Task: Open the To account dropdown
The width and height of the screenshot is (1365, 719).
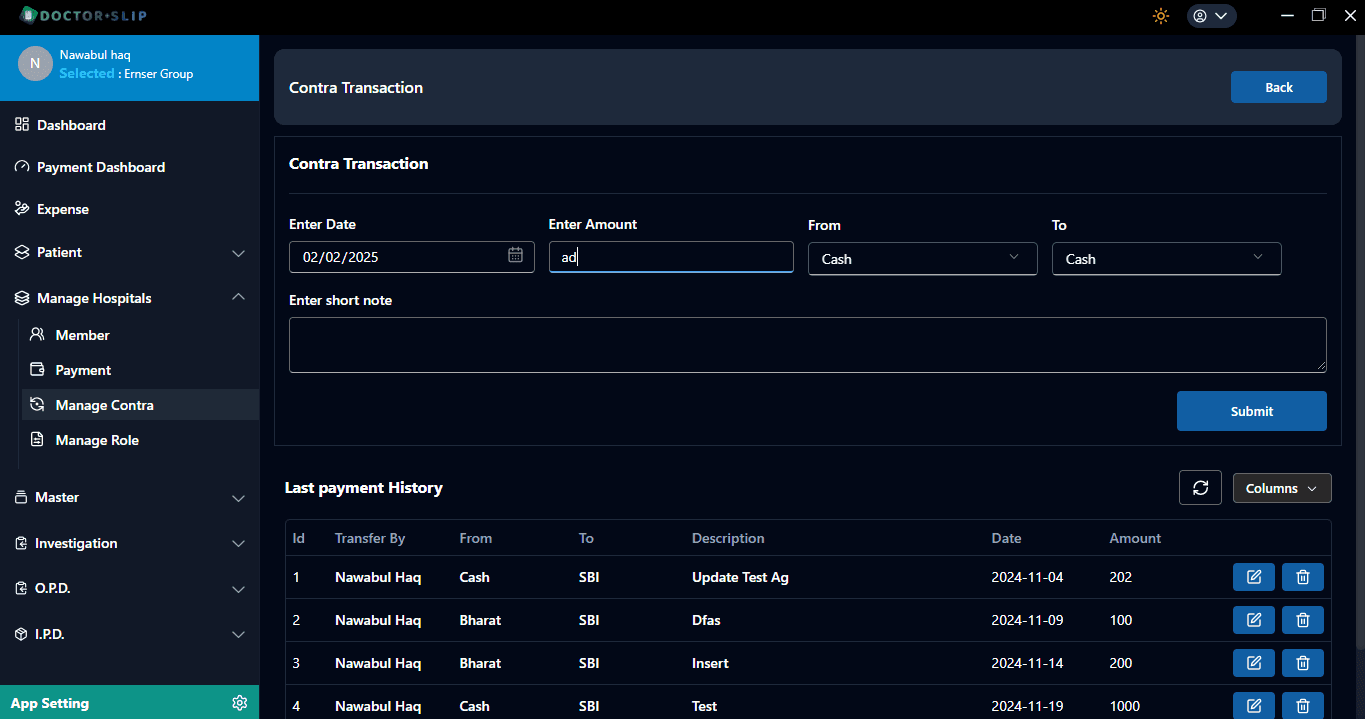Action: pos(1166,259)
